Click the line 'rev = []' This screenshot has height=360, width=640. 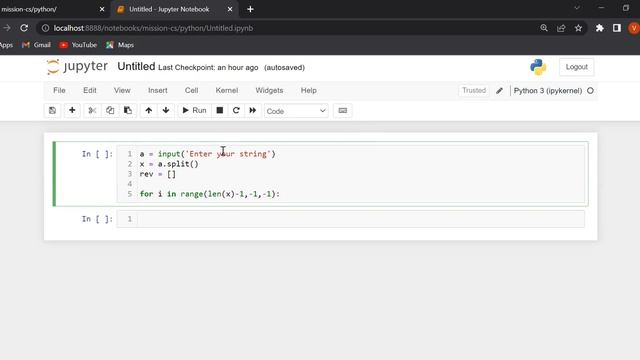pos(158,174)
